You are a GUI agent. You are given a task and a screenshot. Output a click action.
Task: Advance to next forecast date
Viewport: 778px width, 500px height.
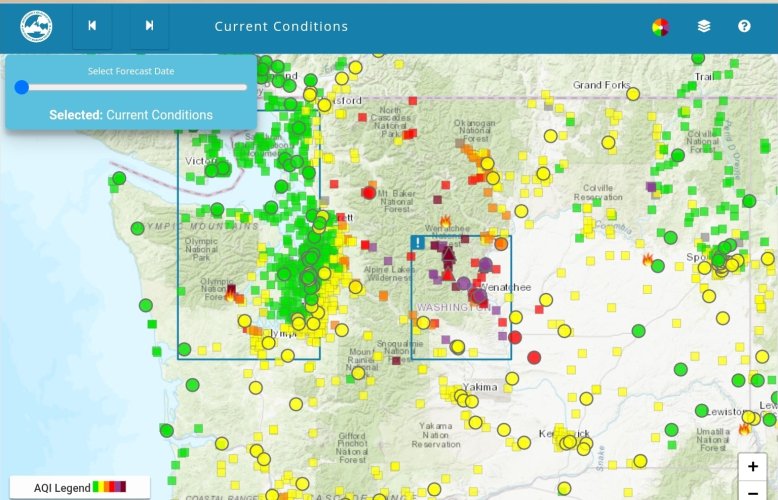[x=149, y=27]
